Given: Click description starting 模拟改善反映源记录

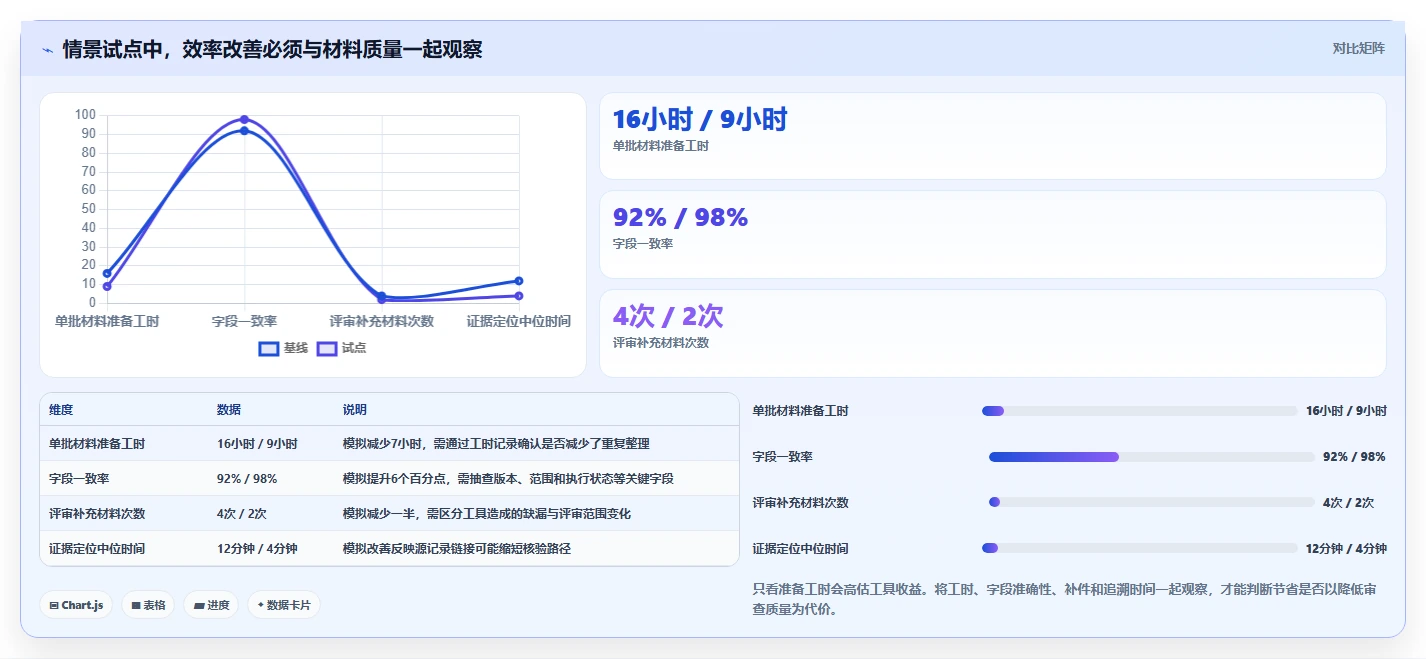Looking at the screenshot, I should [x=457, y=549].
